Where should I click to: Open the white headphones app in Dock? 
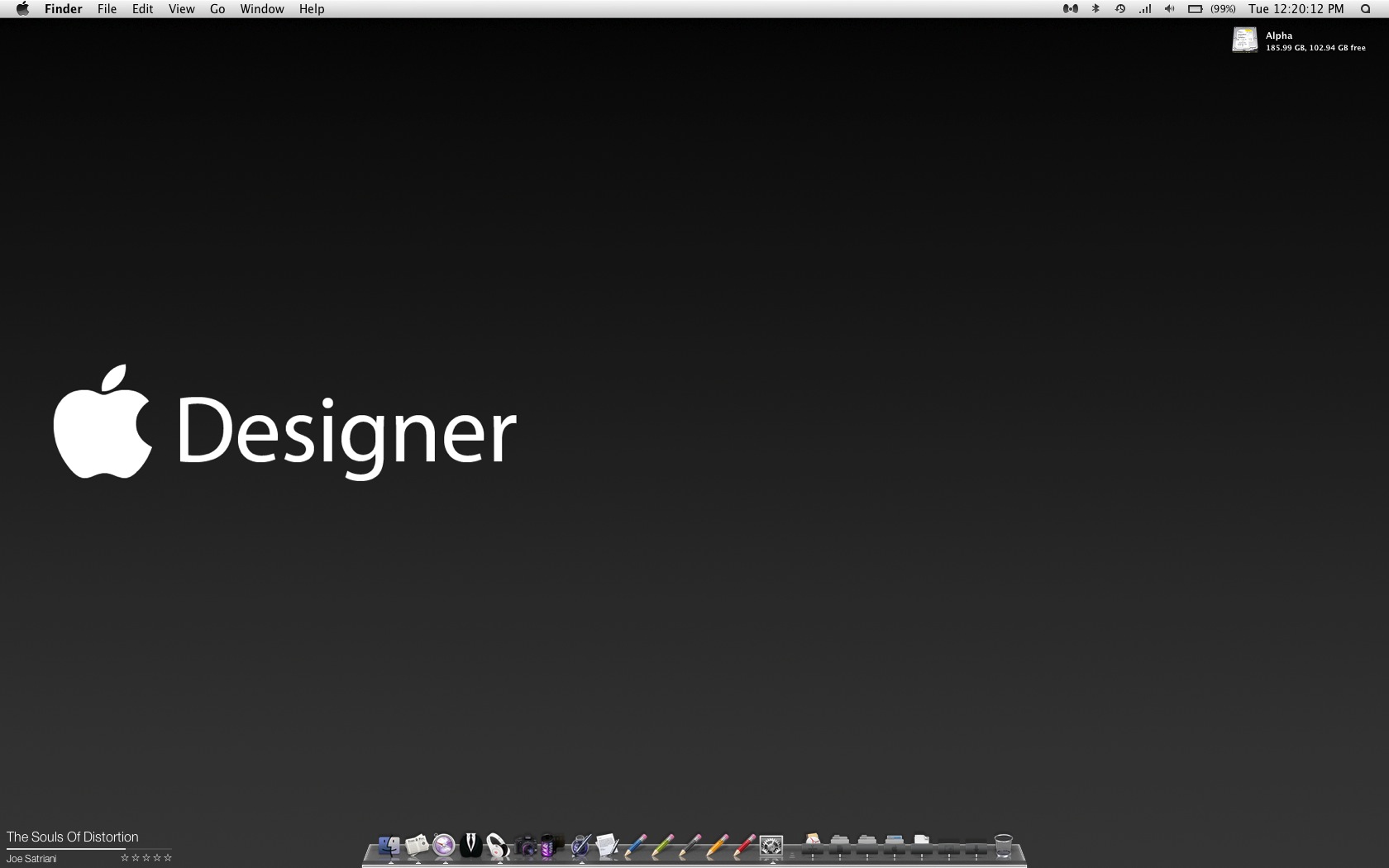click(498, 846)
